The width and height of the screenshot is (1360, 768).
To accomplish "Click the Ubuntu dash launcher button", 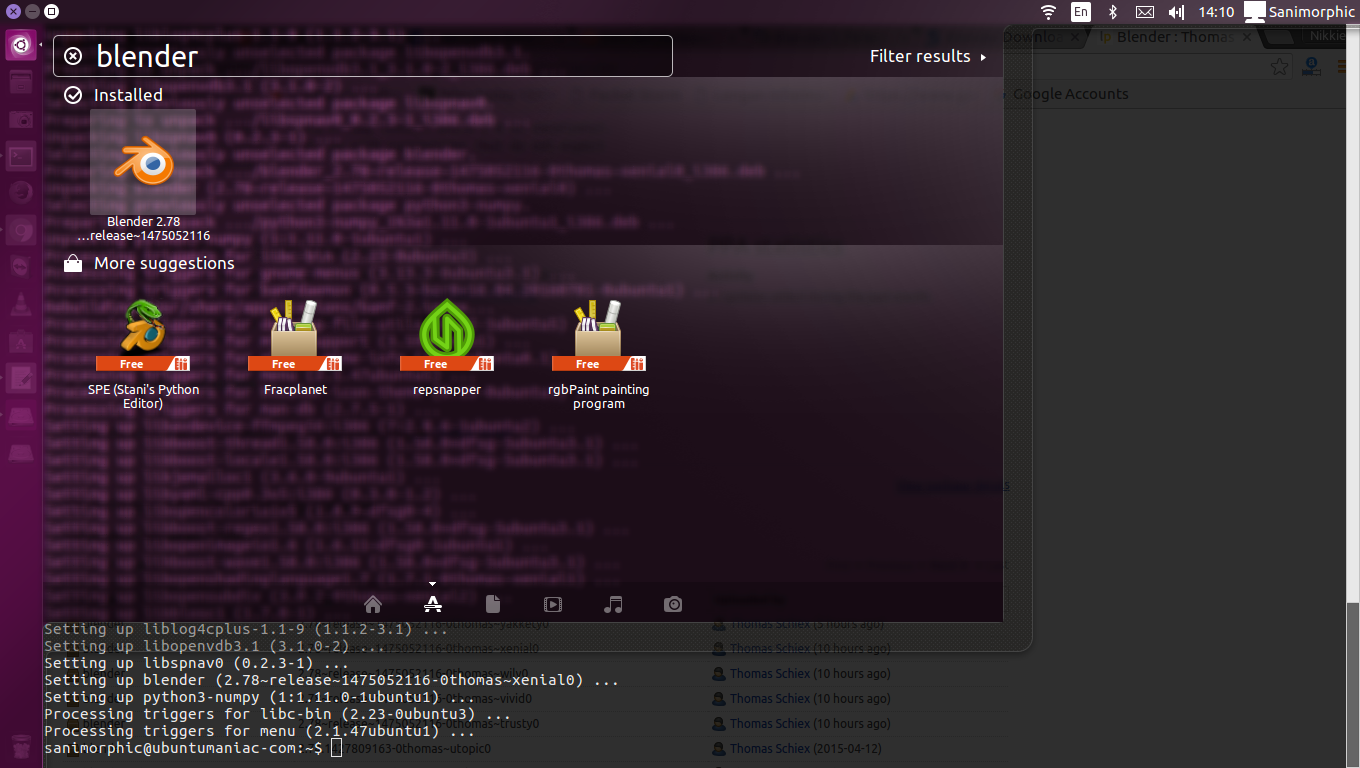I will (x=21, y=46).
